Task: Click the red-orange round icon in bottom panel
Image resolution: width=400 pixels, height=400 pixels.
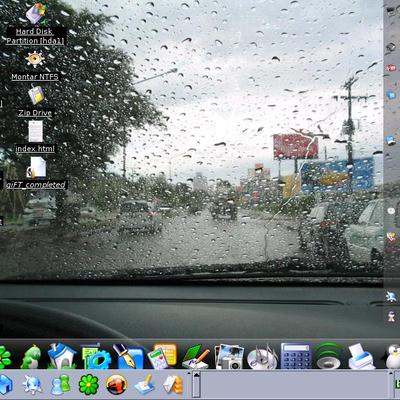Action: (116, 384)
